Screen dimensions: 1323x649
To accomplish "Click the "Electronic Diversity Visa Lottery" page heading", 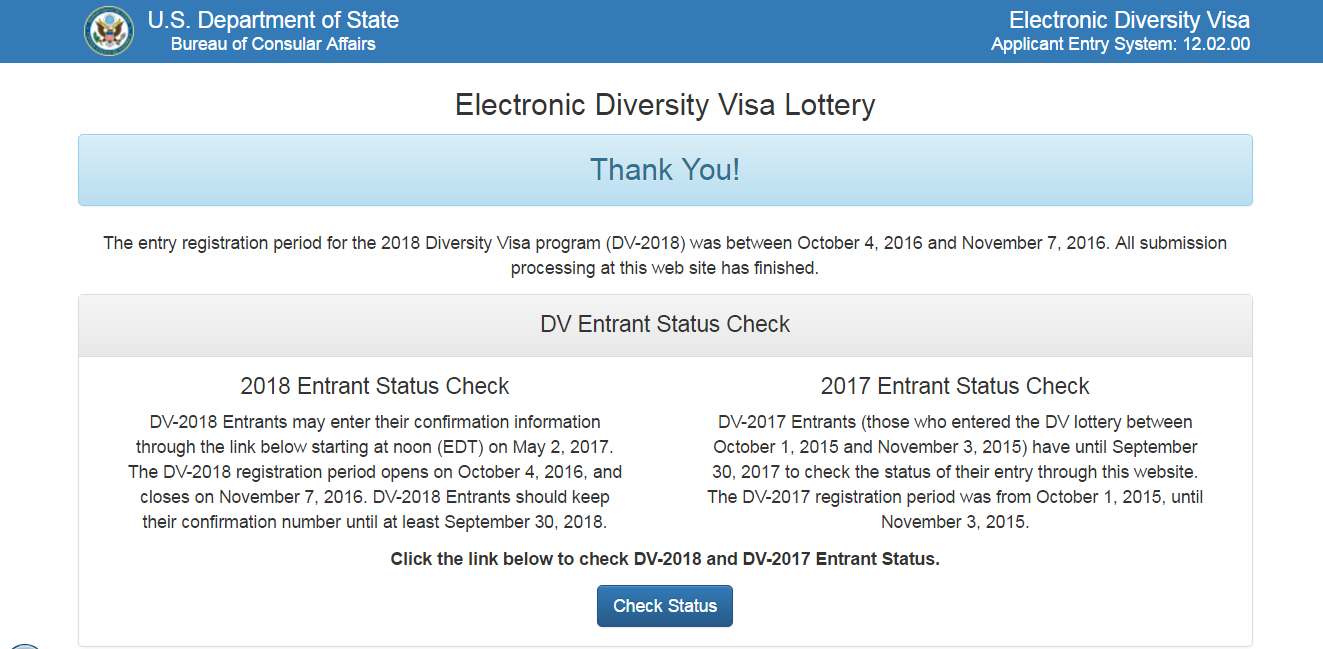I will 665,105.
